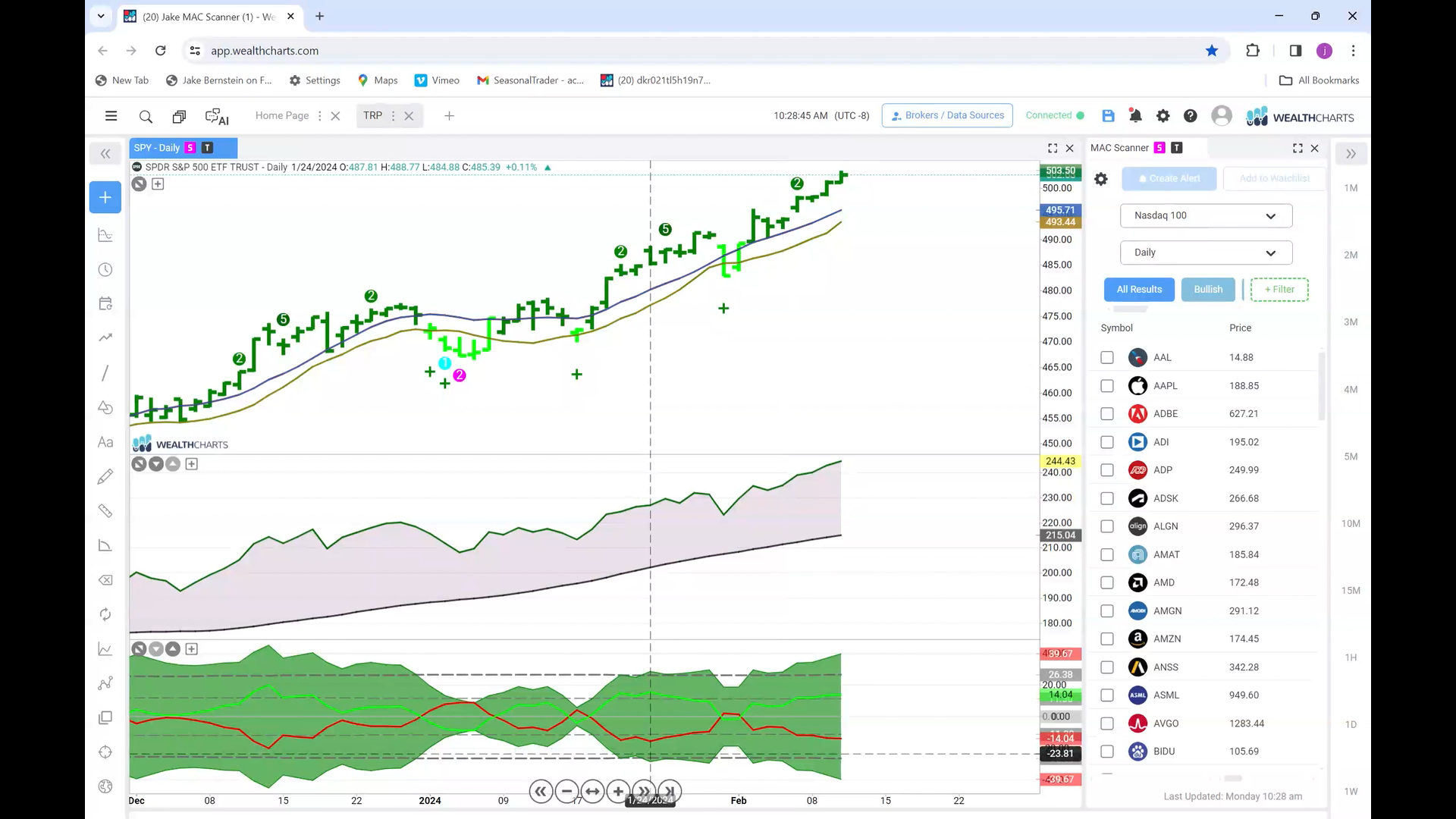Click the + Filter button
The image size is (1456, 819).
1279,290
